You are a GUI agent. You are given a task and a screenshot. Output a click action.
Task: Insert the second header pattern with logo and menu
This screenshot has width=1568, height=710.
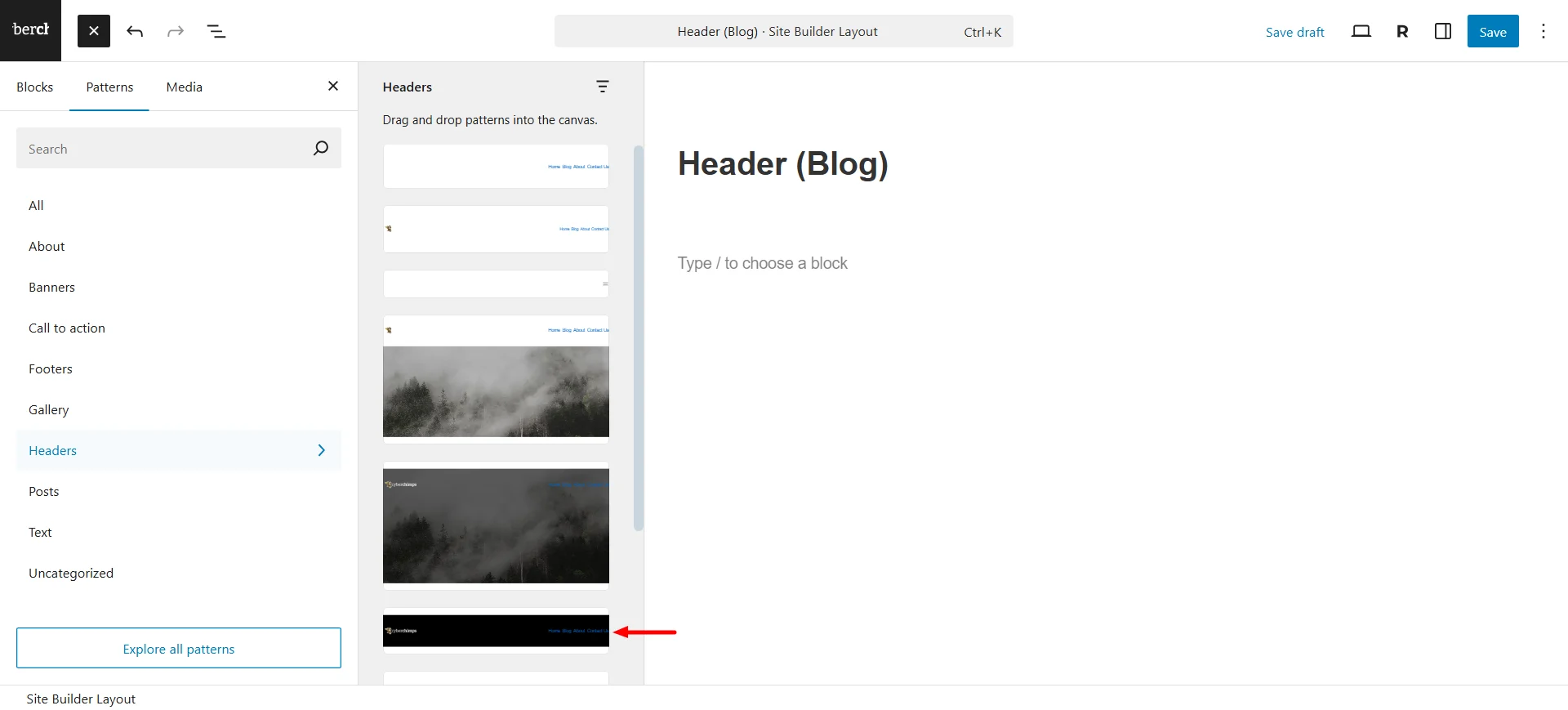[496, 229]
